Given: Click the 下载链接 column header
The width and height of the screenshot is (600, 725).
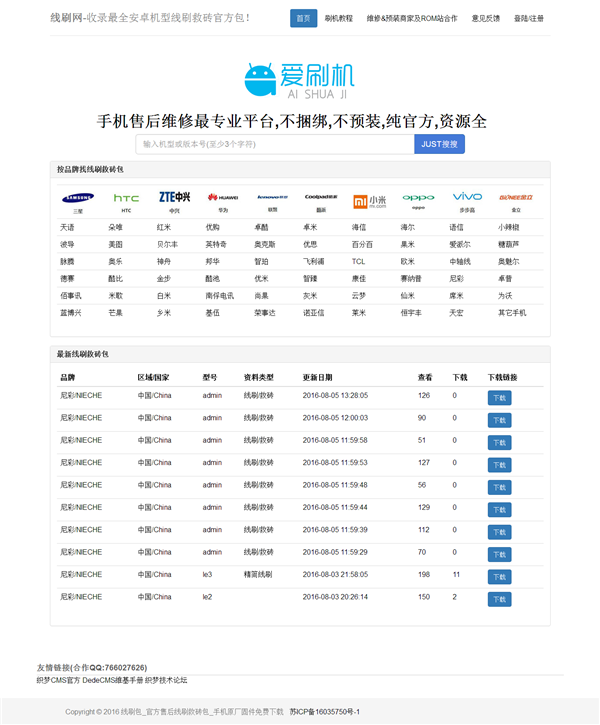Looking at the screenshot, I should tap(502, 378).
